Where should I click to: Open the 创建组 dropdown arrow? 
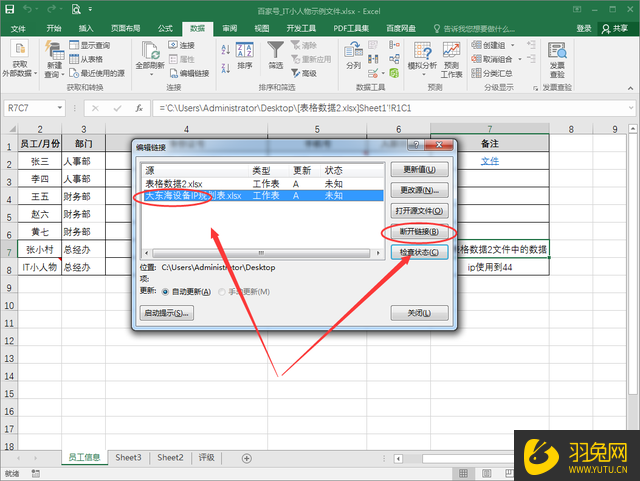pos(513,45)
